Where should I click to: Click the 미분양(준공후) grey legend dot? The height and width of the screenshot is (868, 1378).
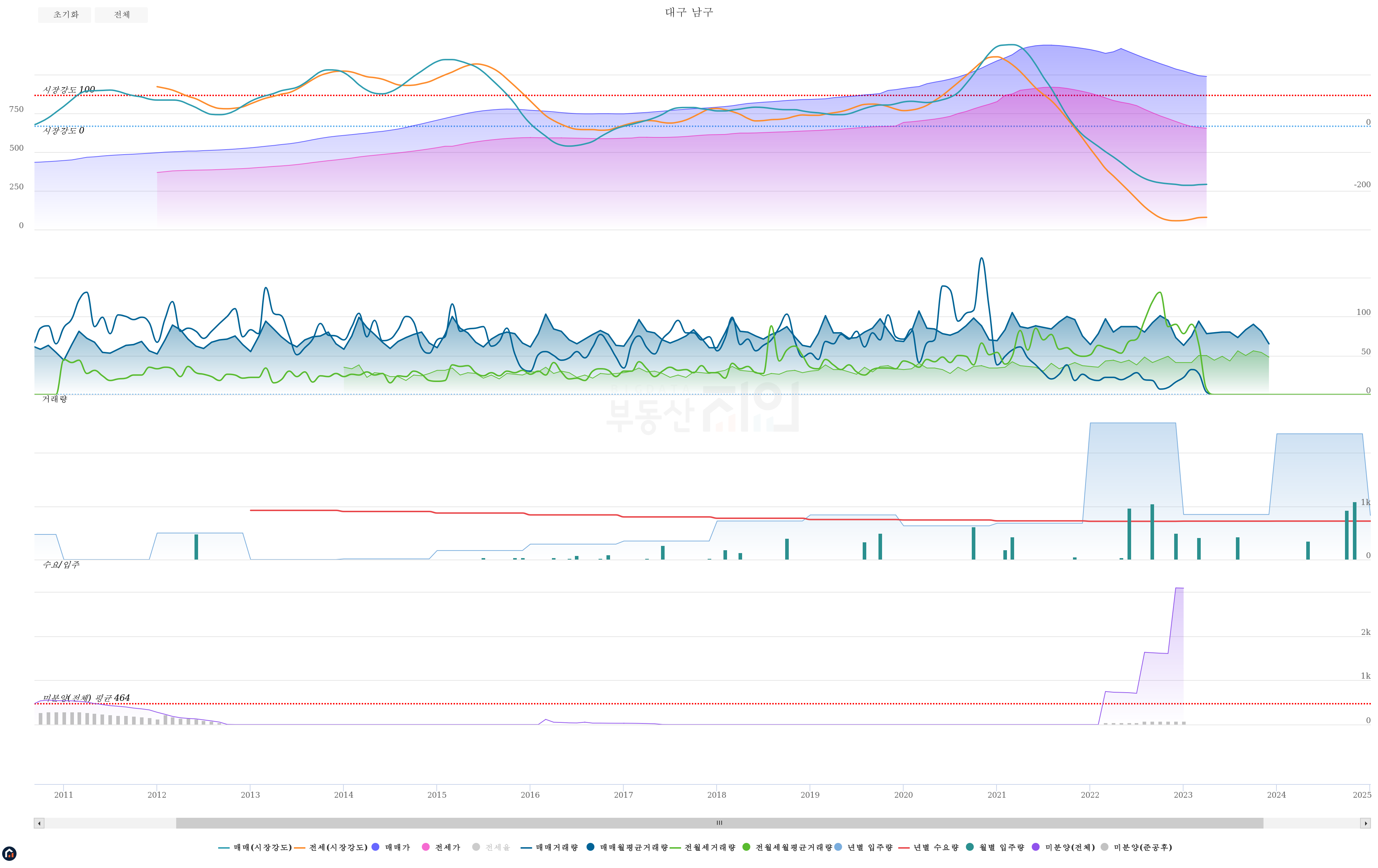click(x=1105, y=847)
